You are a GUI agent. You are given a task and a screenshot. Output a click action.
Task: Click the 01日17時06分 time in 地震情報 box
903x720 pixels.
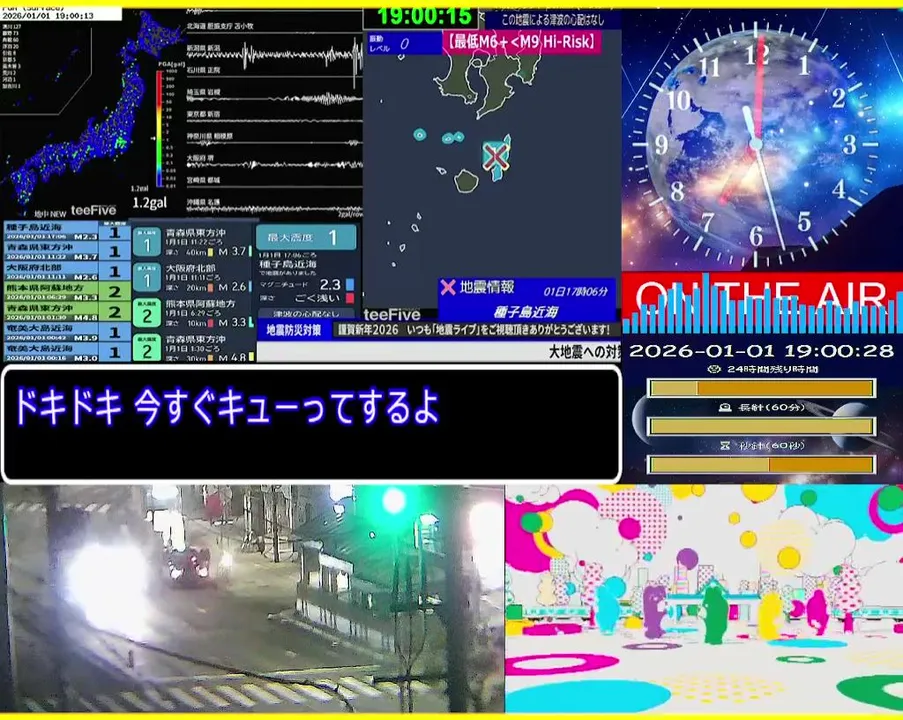tap(575, 291)
